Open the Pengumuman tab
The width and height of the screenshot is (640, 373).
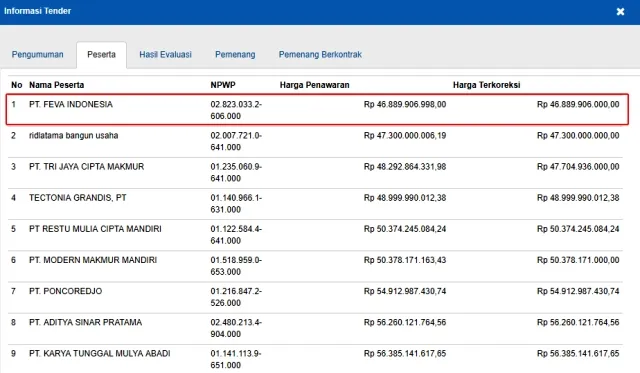pyautogui.click(x=38, y=54)
